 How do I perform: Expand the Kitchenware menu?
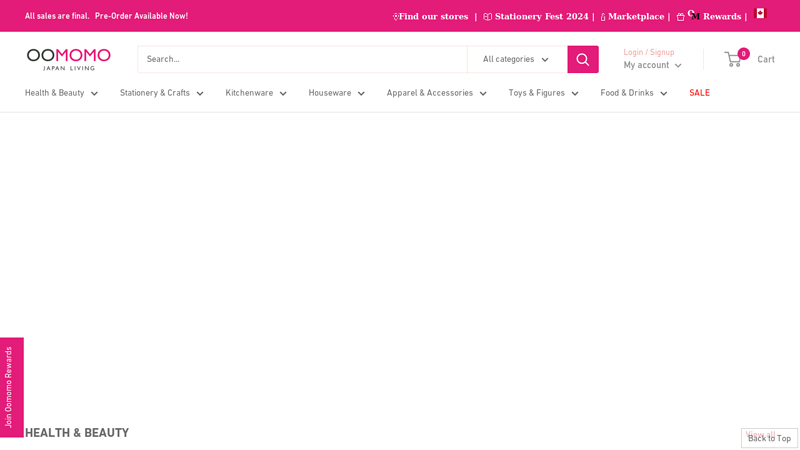(256, 93)
